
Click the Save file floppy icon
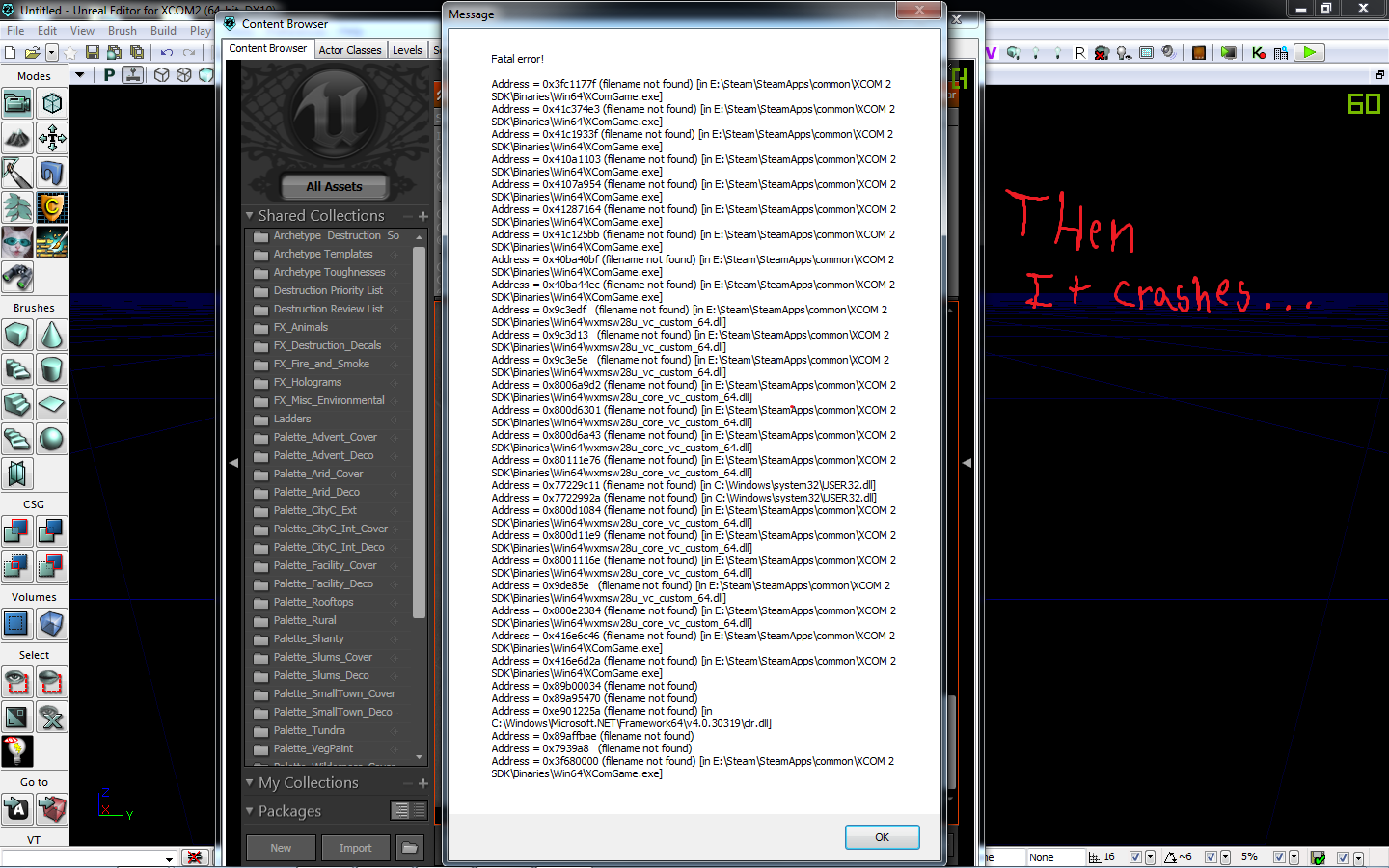tap(93, 52)
